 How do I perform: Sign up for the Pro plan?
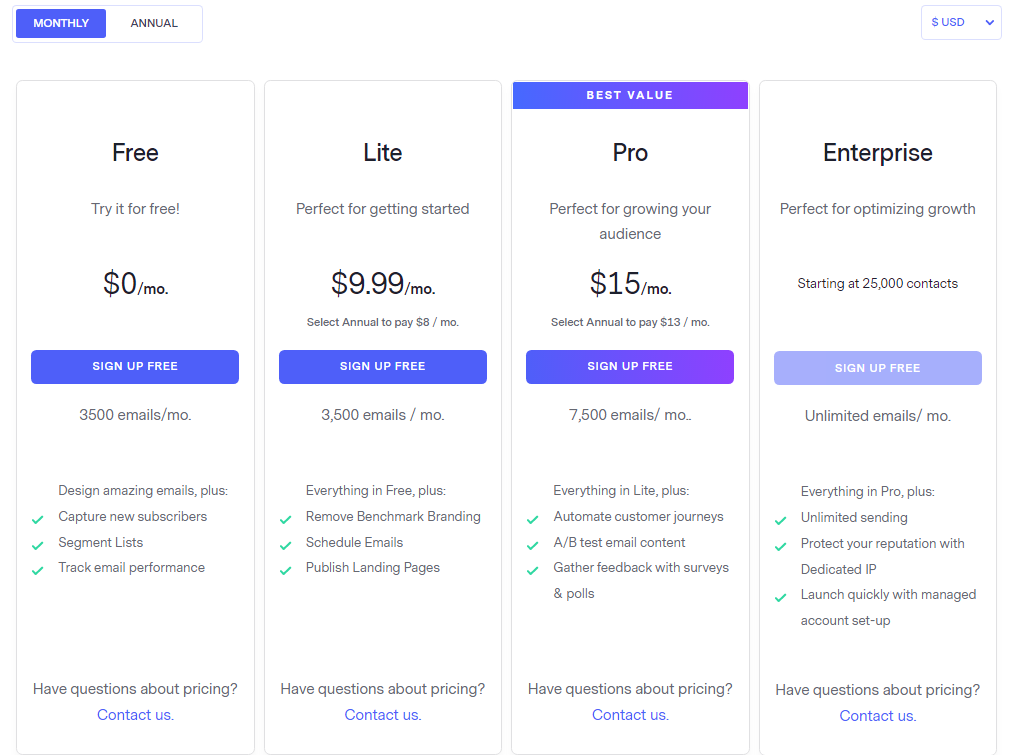pos(630,367)
